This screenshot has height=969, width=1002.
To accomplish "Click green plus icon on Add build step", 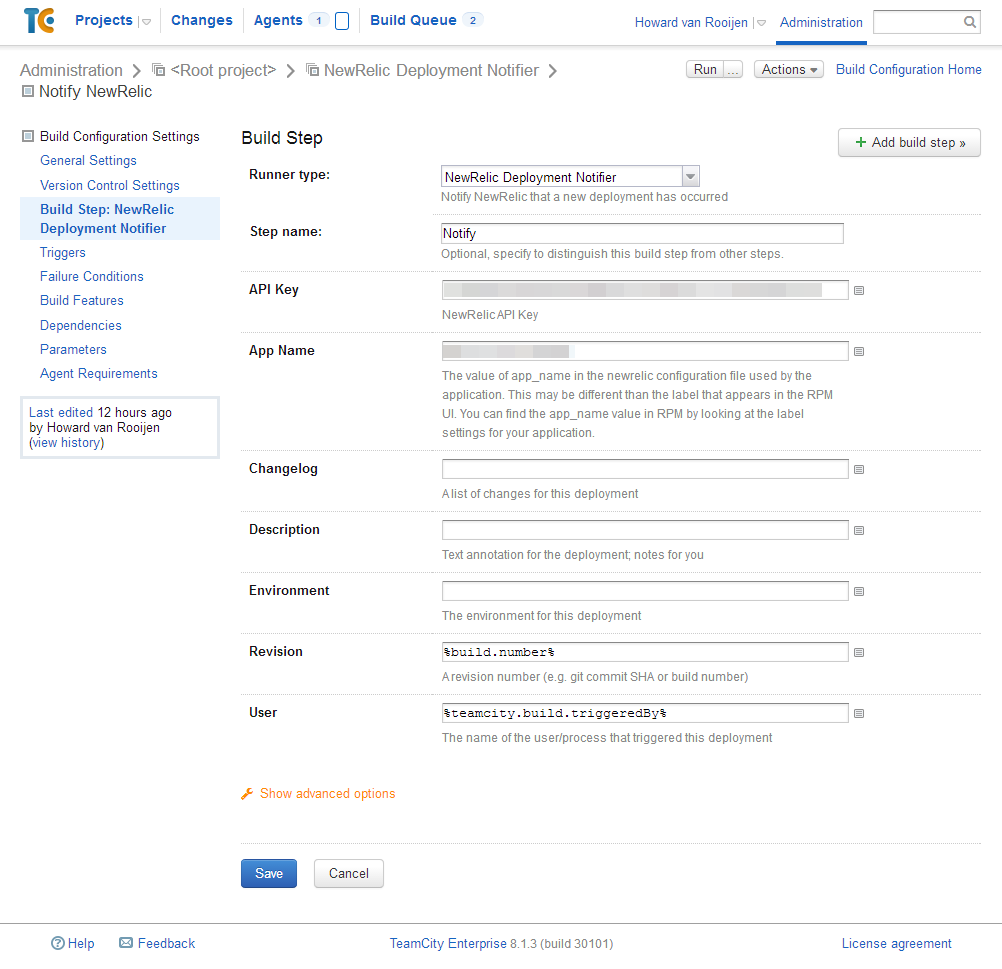I will click(861, 142).
